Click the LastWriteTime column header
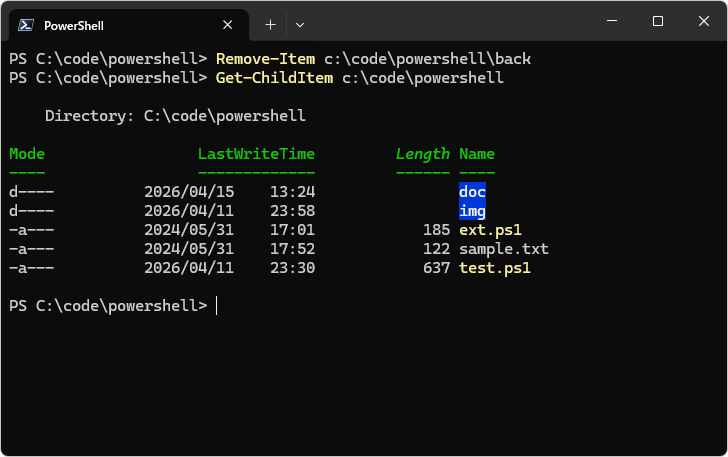Image resolution: width=728 pixels, height=457 pixels. pyautogui.click(x=256, y=154)
